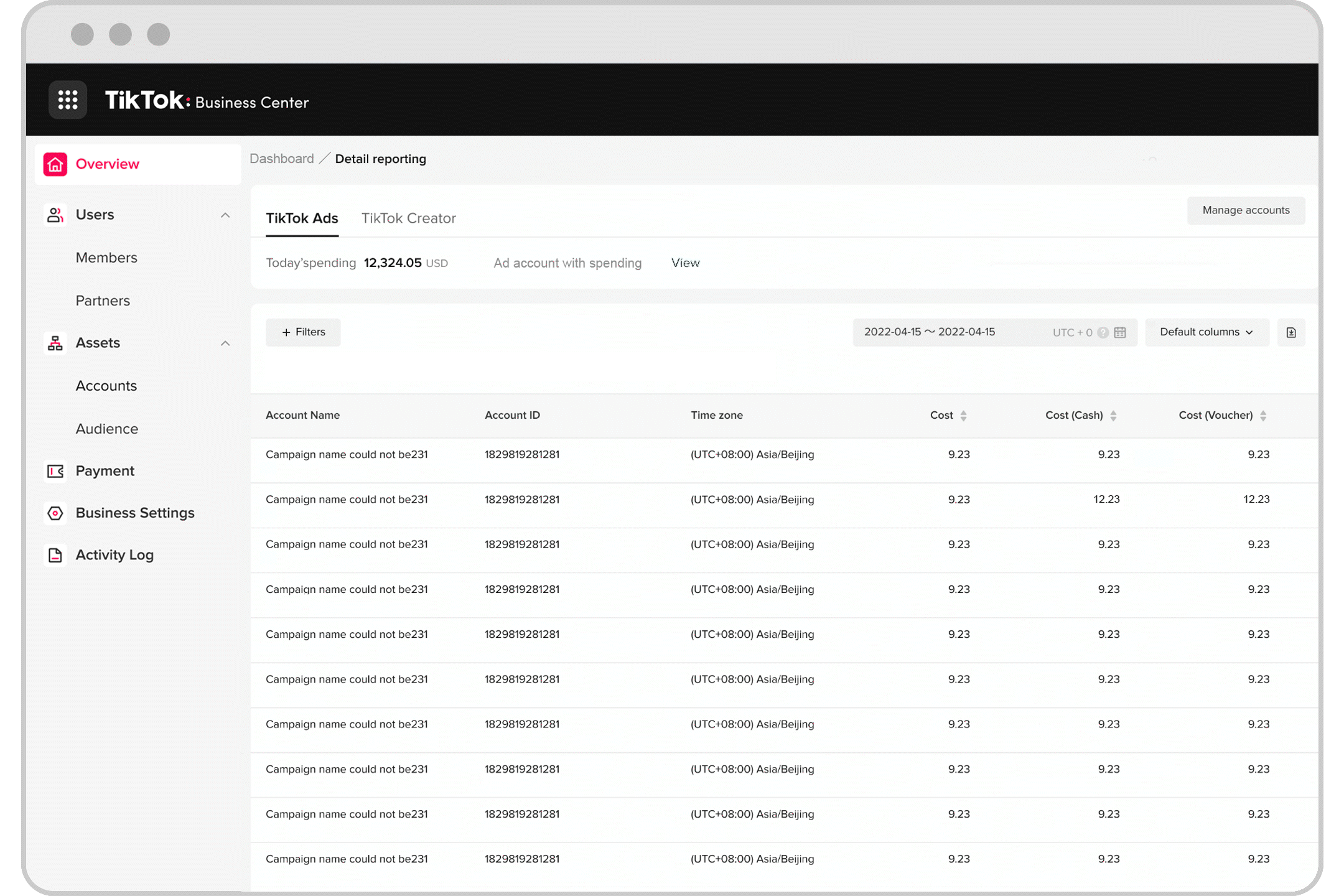Click the Manage accounts button

1246,210
